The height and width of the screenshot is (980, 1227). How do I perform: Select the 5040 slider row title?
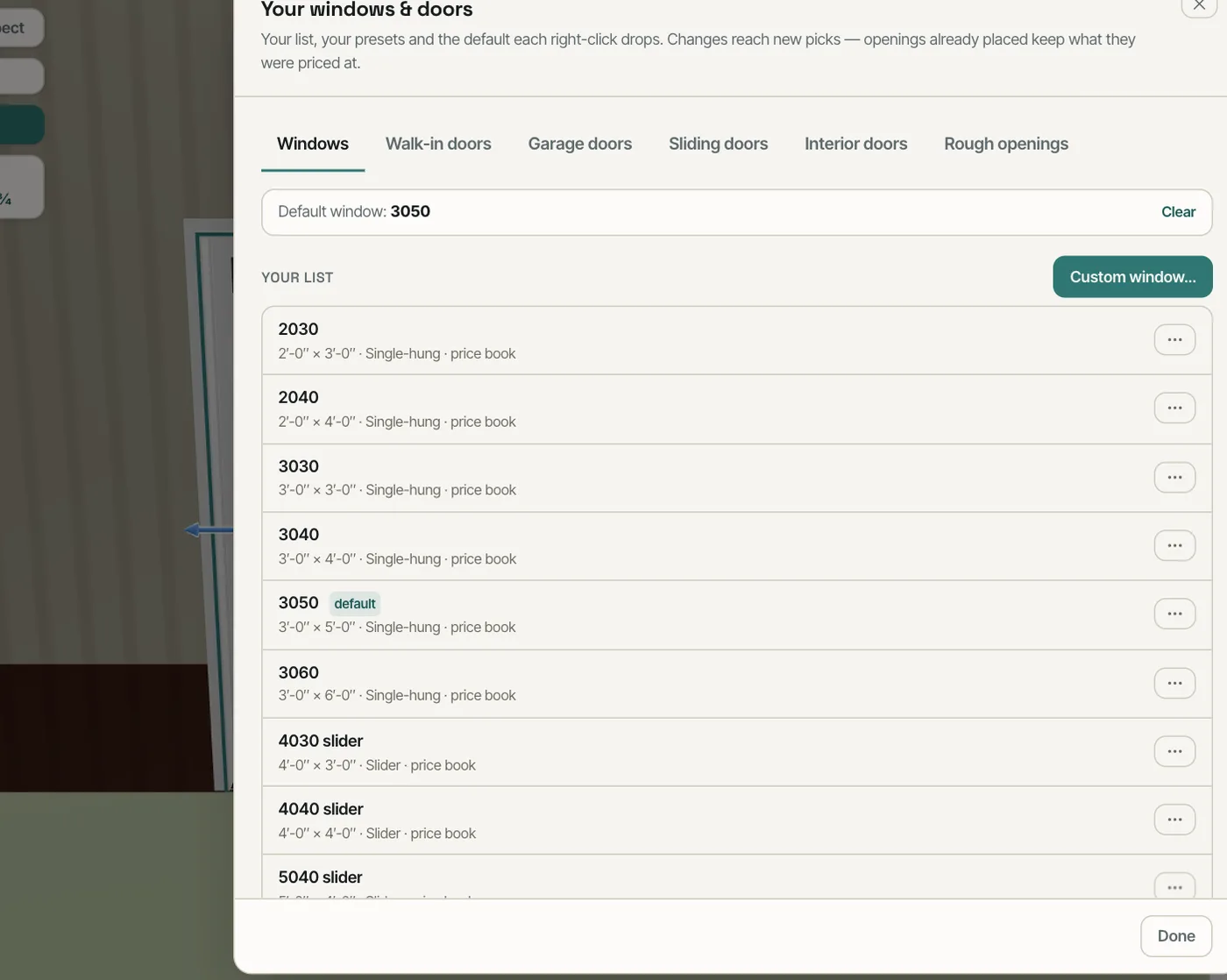point(321,877)
